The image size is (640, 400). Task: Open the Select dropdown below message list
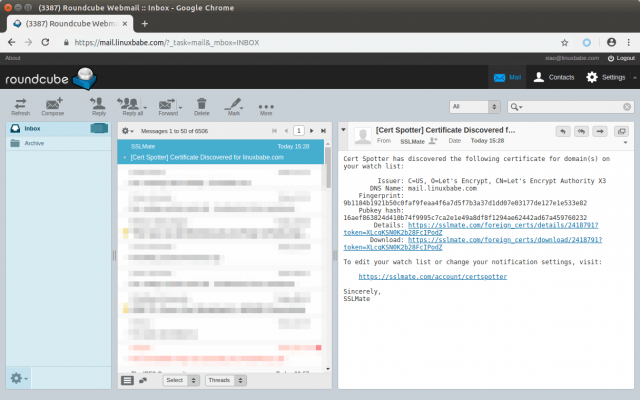[177, 380]
